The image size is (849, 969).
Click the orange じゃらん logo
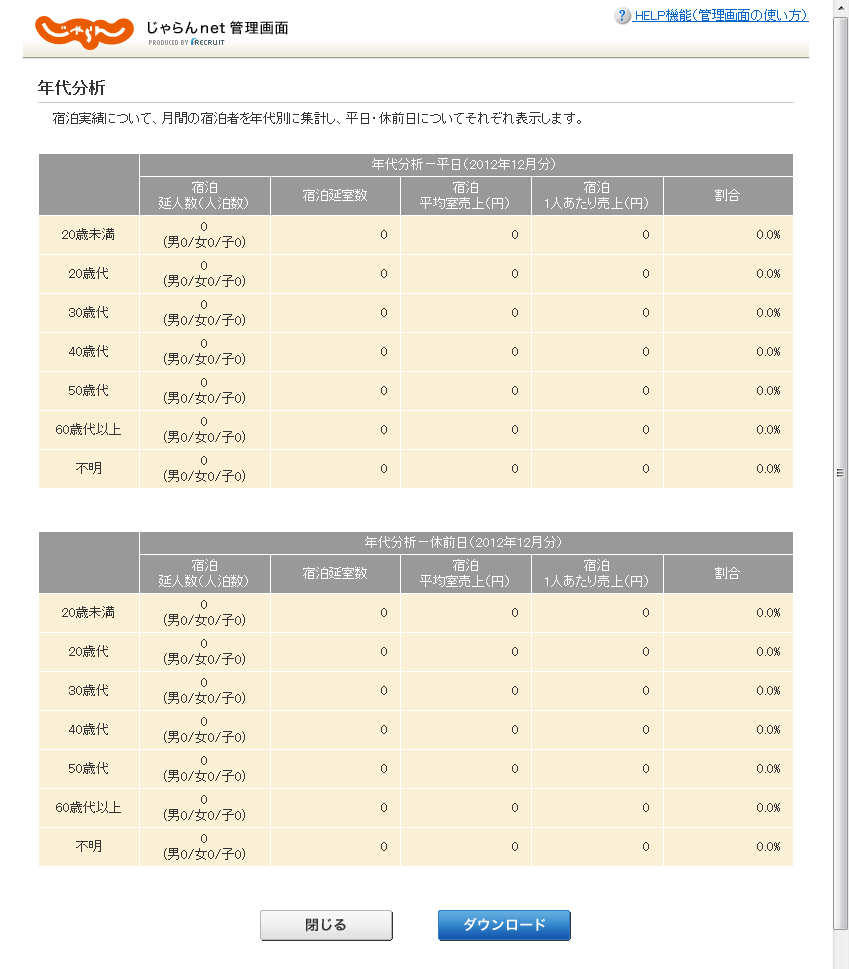pos(84,32)
